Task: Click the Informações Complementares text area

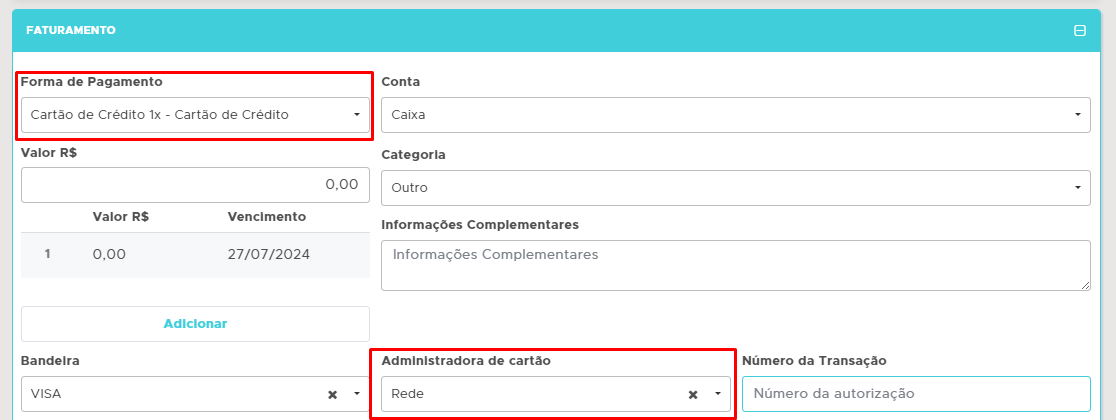Action: point(735,265)
